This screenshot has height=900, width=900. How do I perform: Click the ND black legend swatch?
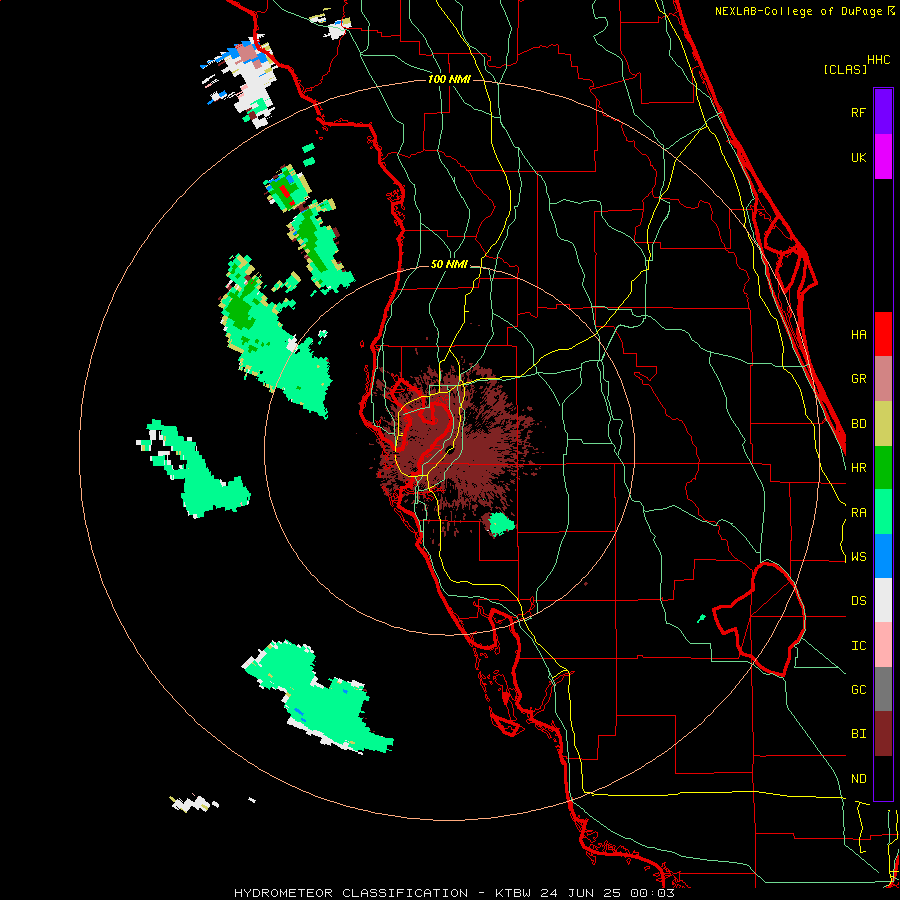[x=883, y=778]
